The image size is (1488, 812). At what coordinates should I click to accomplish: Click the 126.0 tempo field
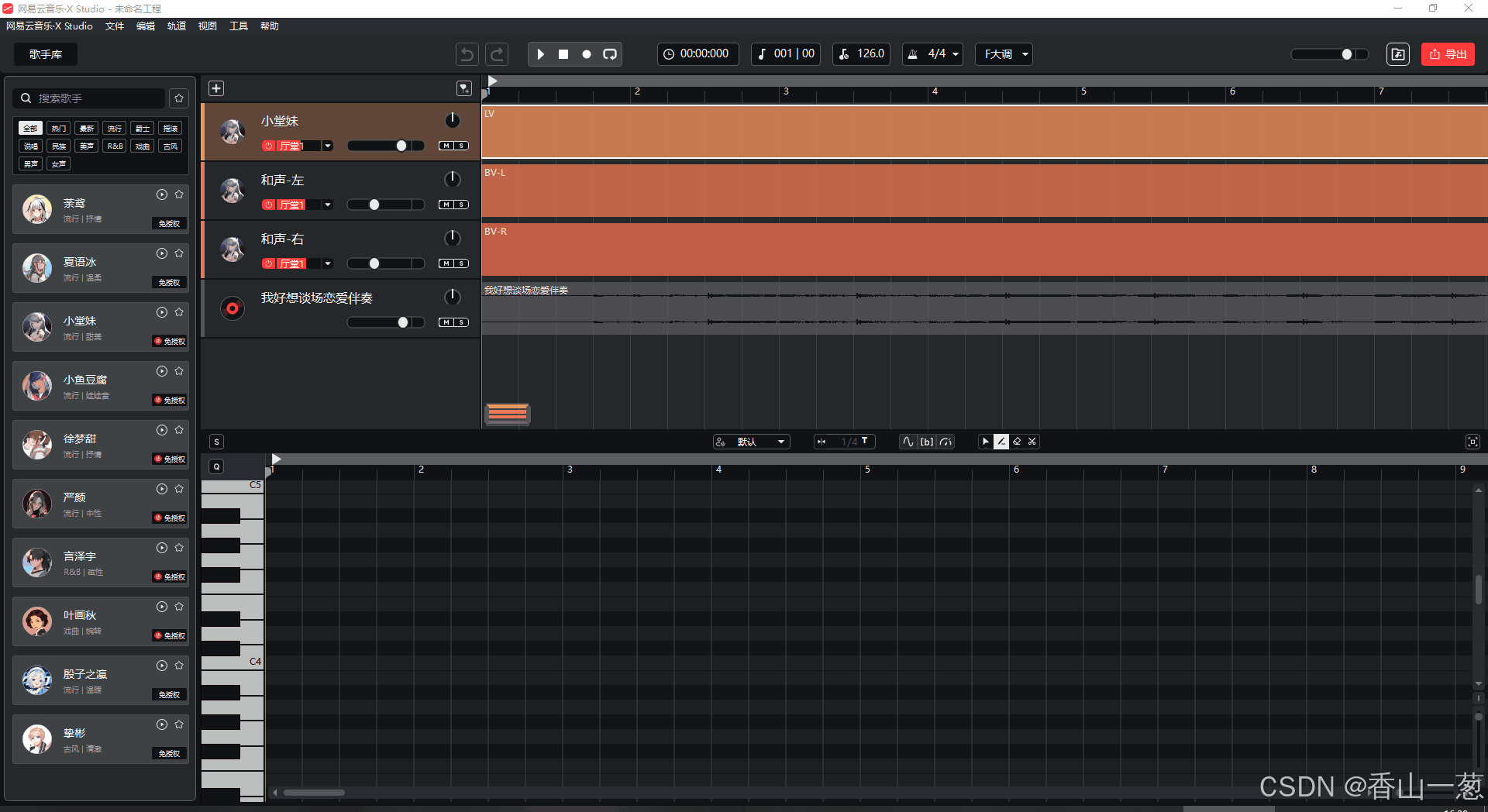pos(862,54)
